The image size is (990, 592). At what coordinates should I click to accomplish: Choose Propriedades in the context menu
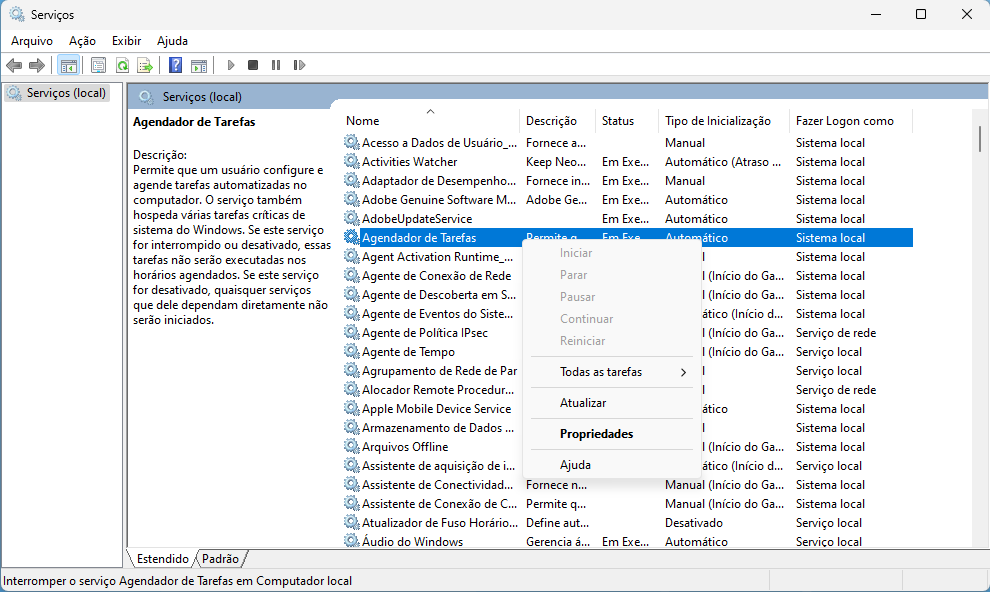point(612,434)
